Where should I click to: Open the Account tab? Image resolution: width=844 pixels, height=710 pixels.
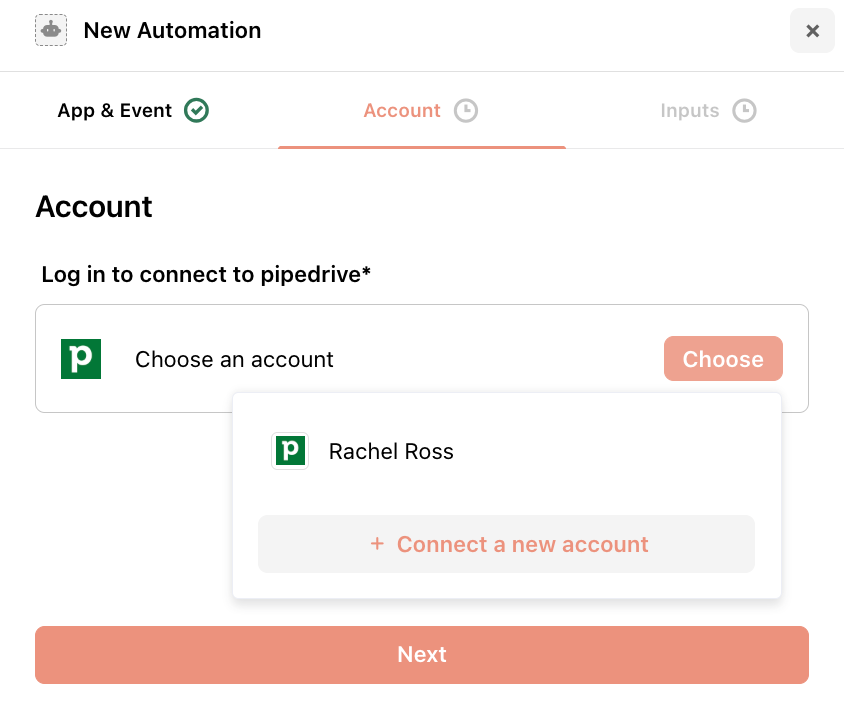click(x=421, y=110)
